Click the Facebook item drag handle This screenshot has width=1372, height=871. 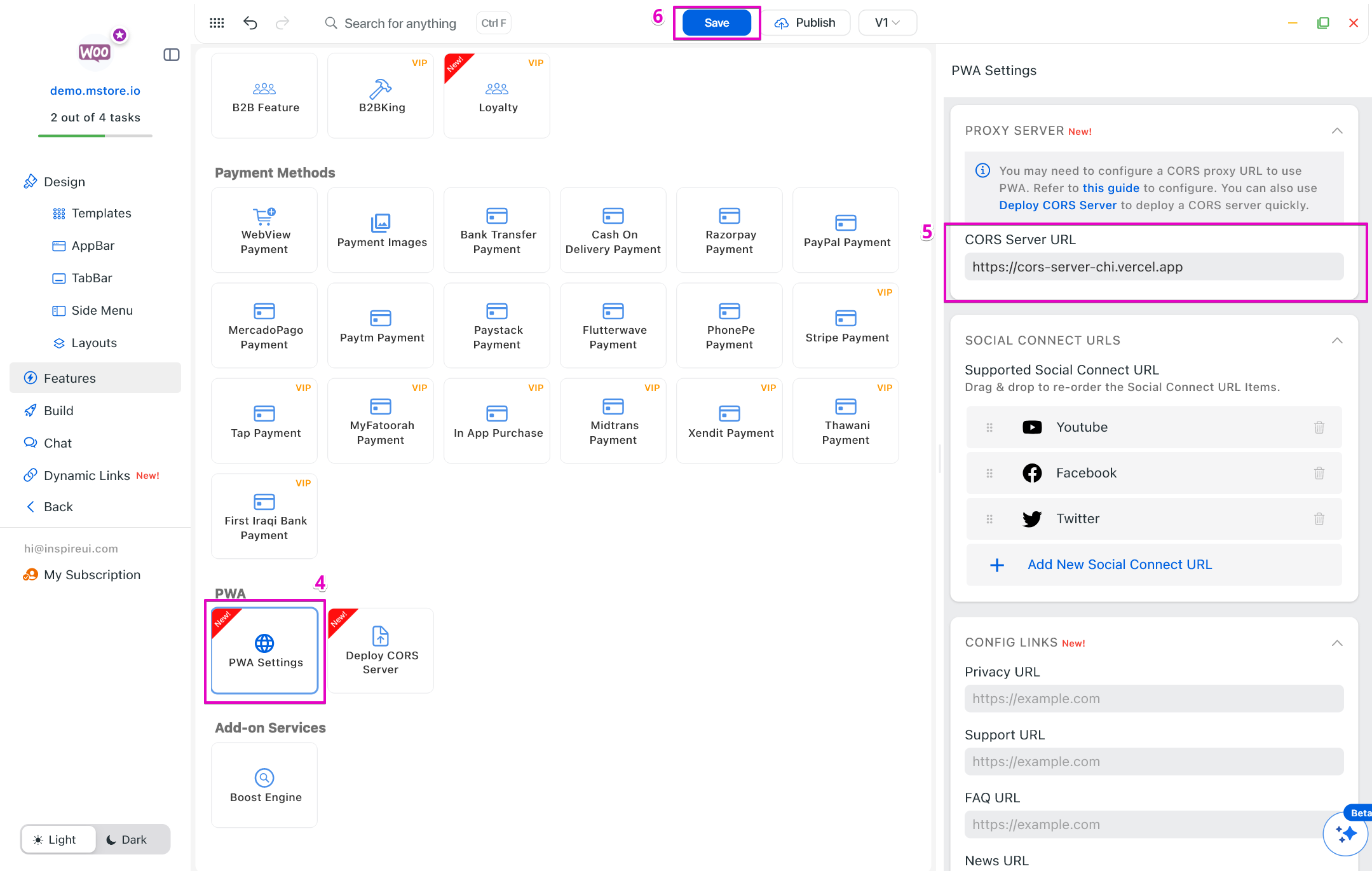(989, 473)
